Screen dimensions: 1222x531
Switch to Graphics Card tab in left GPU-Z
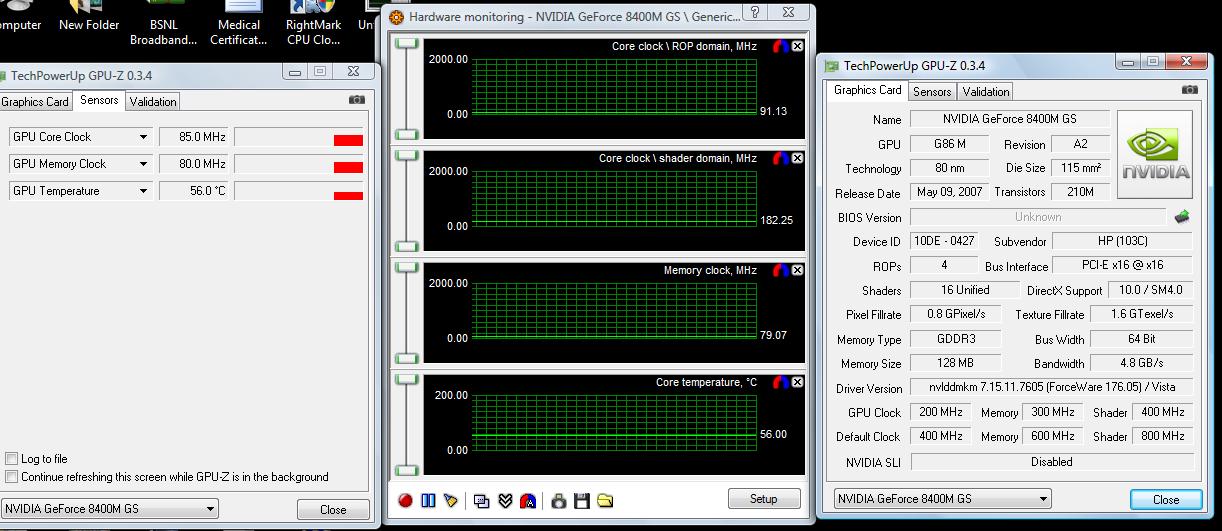35,102
